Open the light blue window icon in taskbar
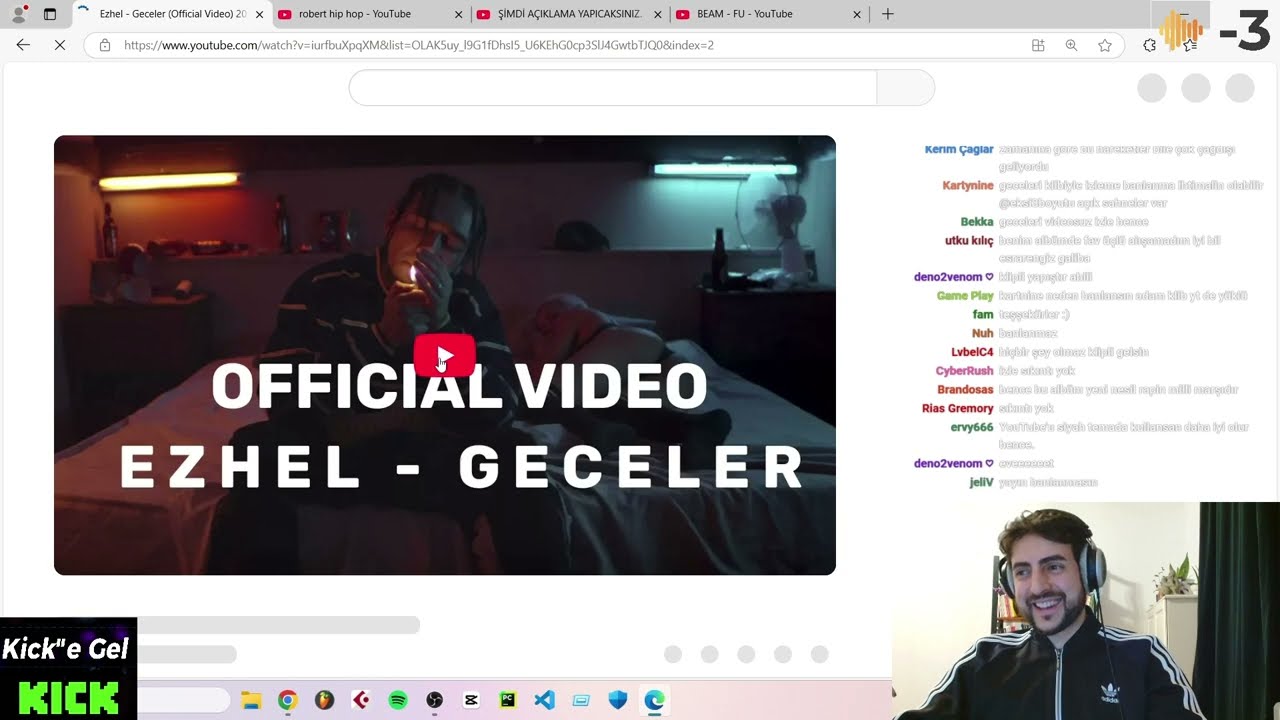Screen dimensions: 1280x720 tap(581, 700)
